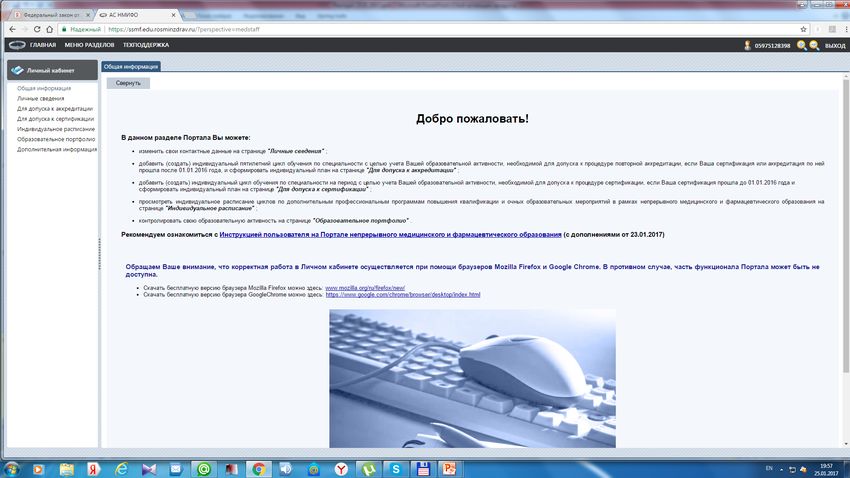Viewport: 850px width, 478px height.
Task: Expand the Личный кабинет sidebar header
Action: [x=52, y=70]
